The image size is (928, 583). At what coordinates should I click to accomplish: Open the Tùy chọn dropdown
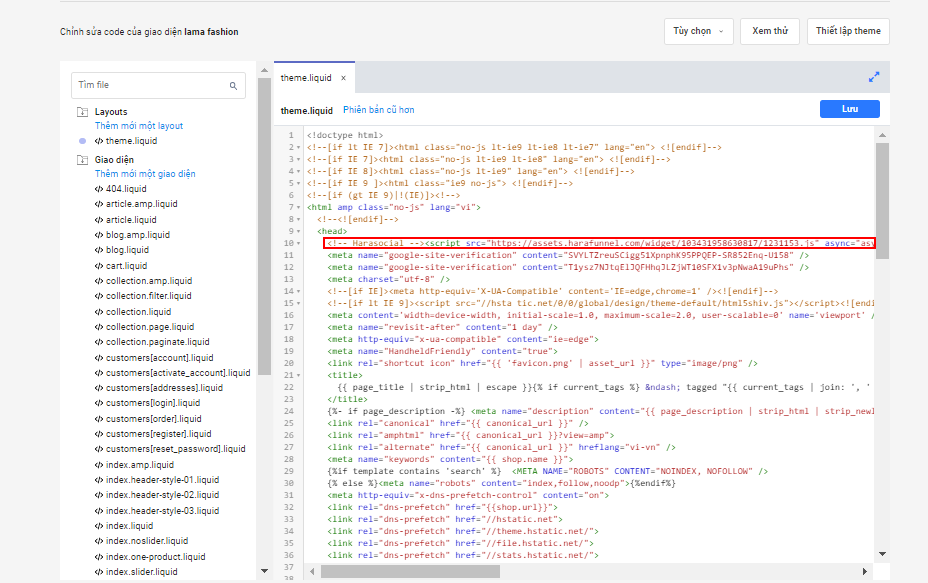pos(698,31)
